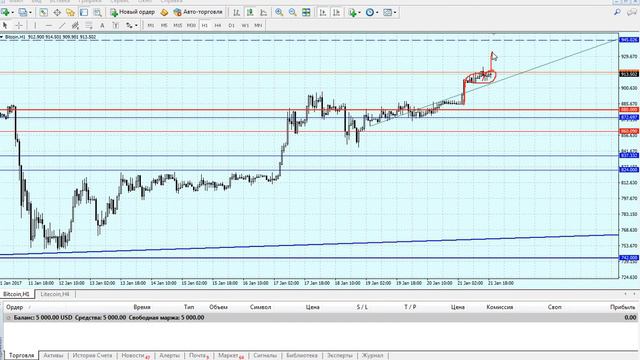Toggle the Terminal panel icon
This screenshot has height=360, width=640.
tap(84, 13)
